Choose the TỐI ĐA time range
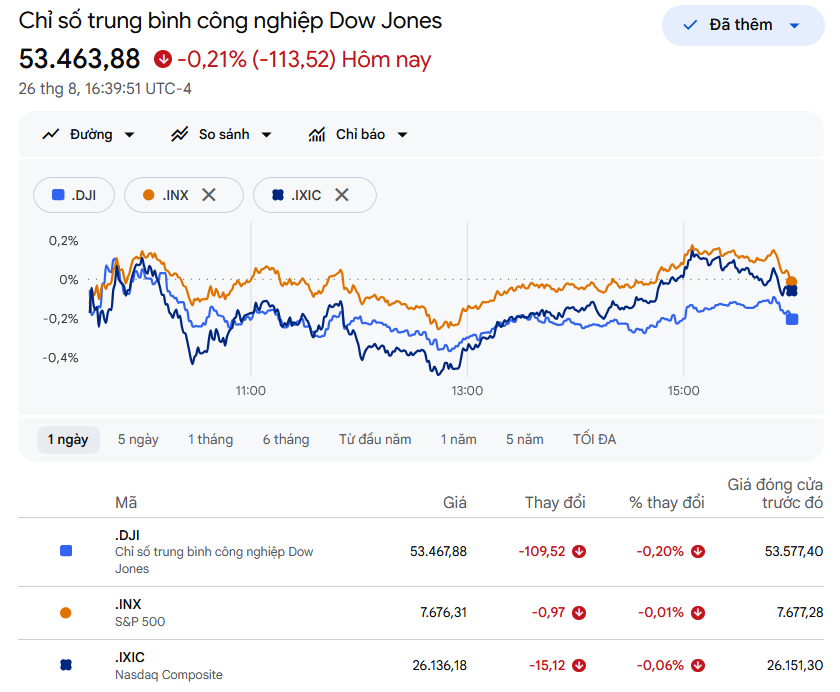The width and height of the screenshot is (840, 692). pyautogui.click(x=595, y=440)
